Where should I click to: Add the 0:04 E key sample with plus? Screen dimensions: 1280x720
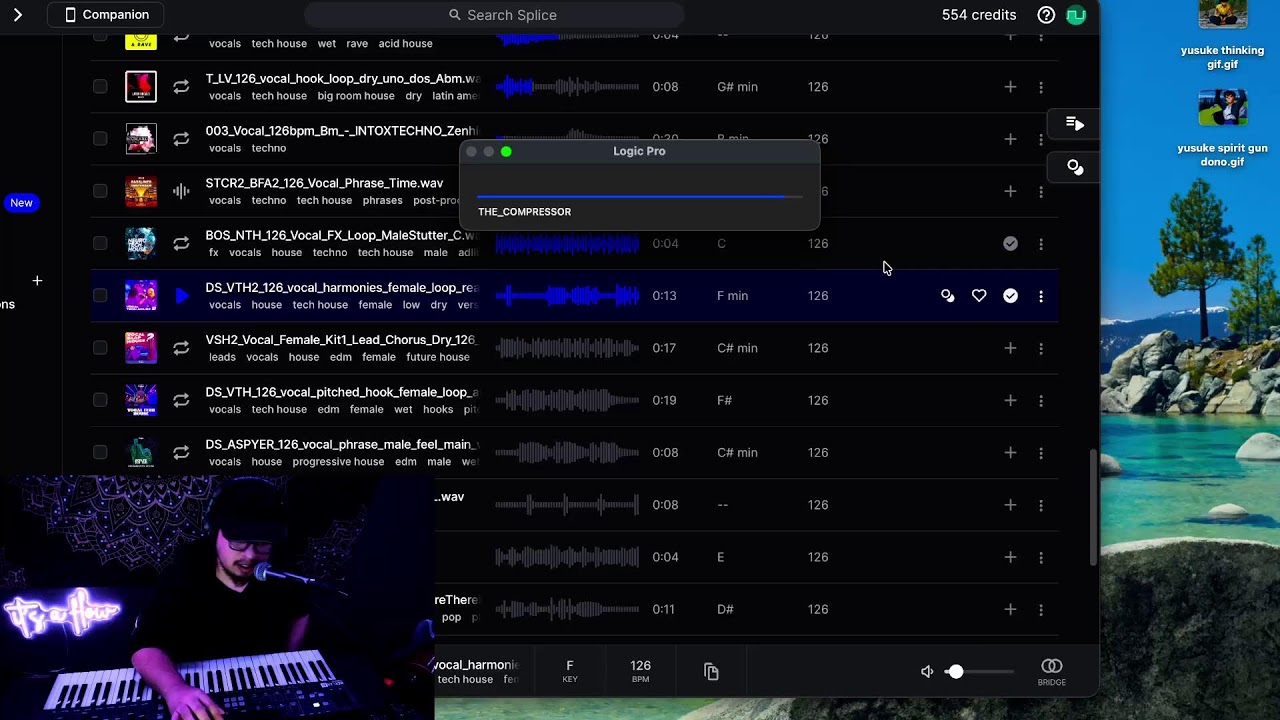coord(1010,557)
